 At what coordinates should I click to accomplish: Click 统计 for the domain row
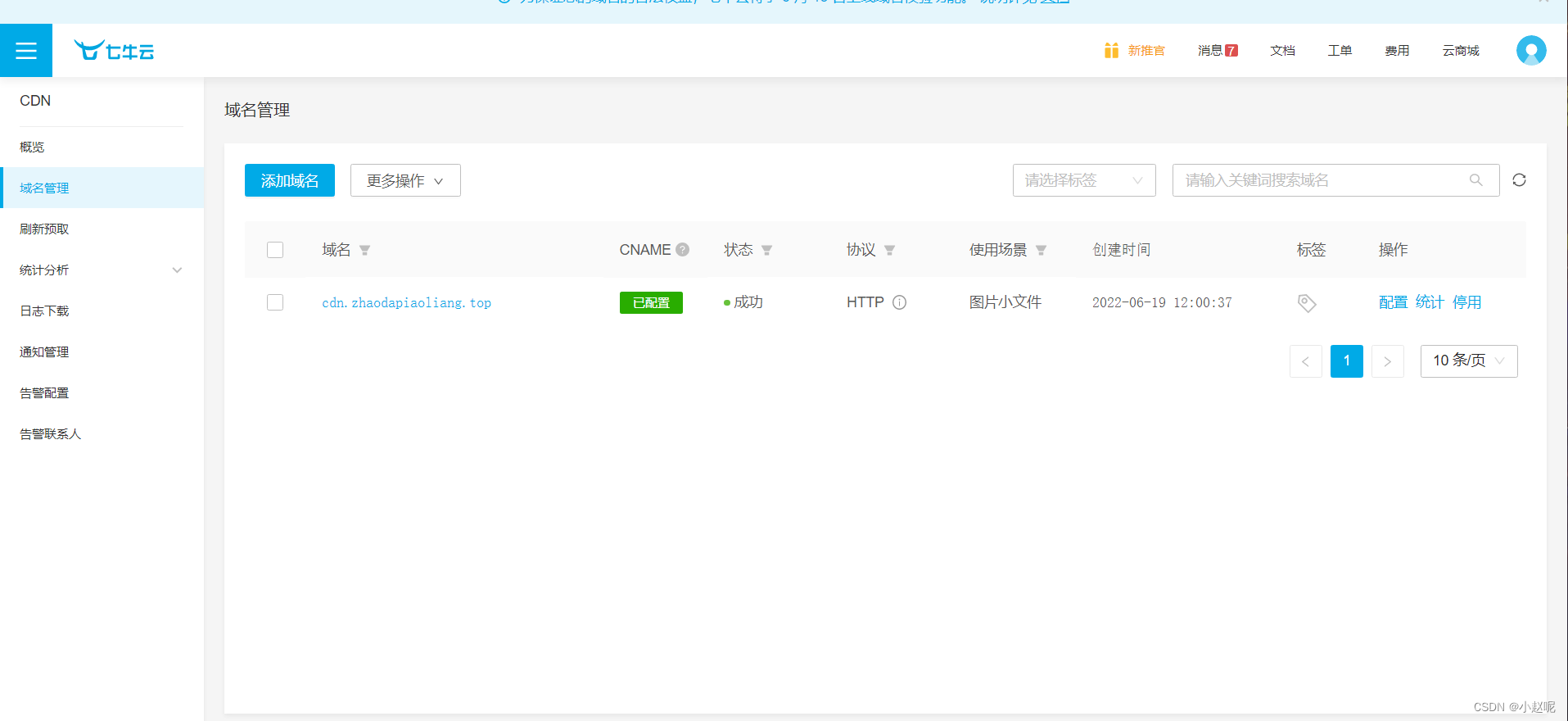click(x=1430, y=302)
